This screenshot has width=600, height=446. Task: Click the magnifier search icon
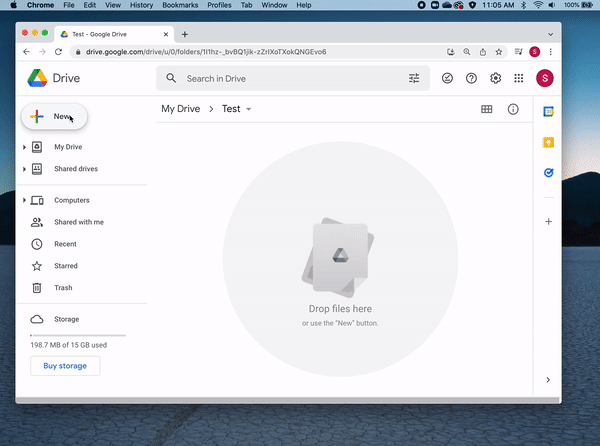[171, 78]
